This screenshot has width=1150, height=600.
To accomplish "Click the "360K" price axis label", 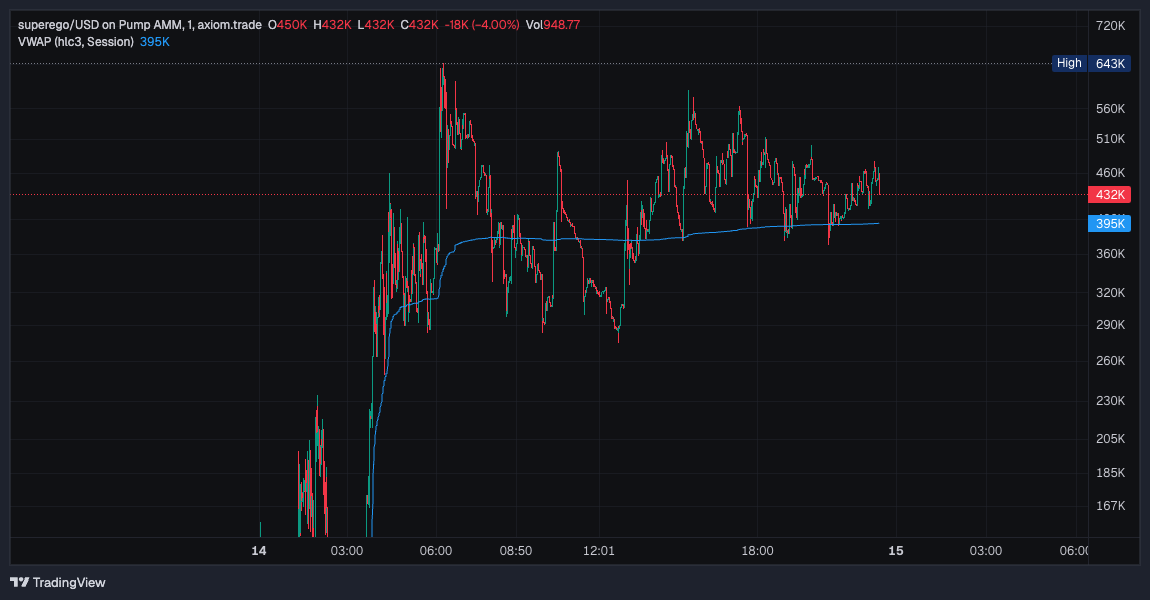I will point(1110,254).
